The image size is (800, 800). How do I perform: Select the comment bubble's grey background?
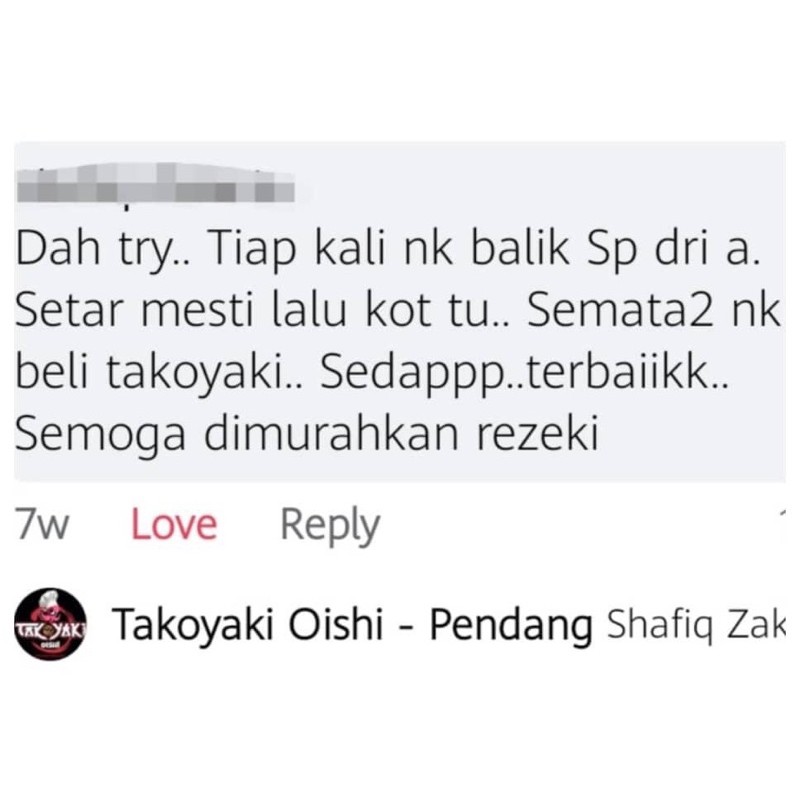tap(400, 311)
